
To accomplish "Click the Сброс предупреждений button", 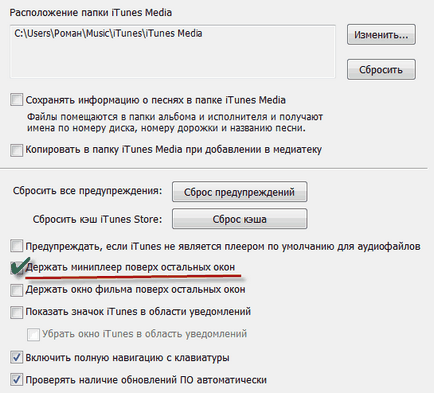I will click(x=239, y=192).
